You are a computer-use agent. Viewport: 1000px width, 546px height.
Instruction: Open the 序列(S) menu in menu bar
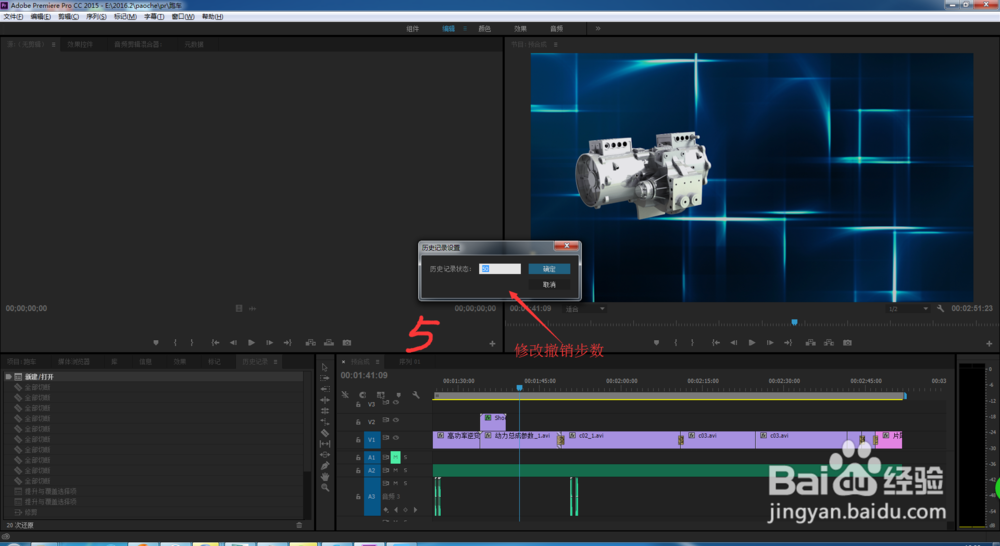coord(96,17)
